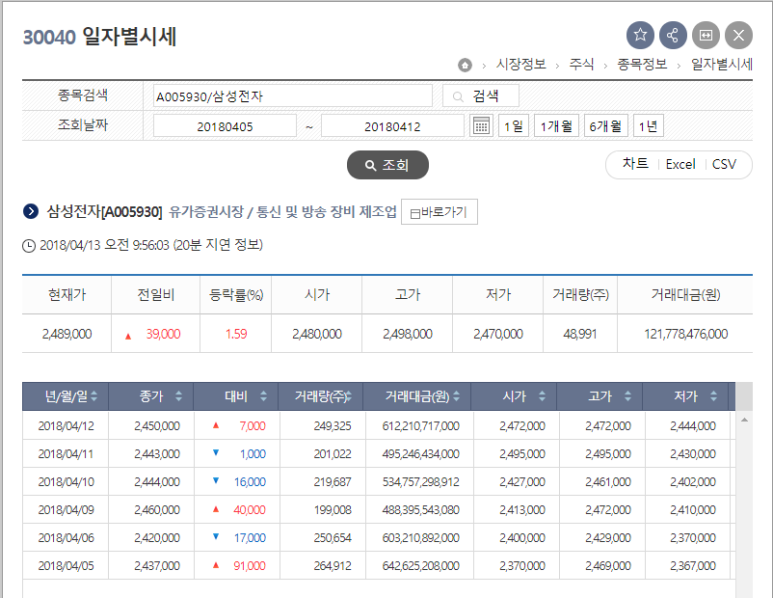Click the current price 2,489,000
This screenshot has width=773, height=598.
click(x=67, y=334)
